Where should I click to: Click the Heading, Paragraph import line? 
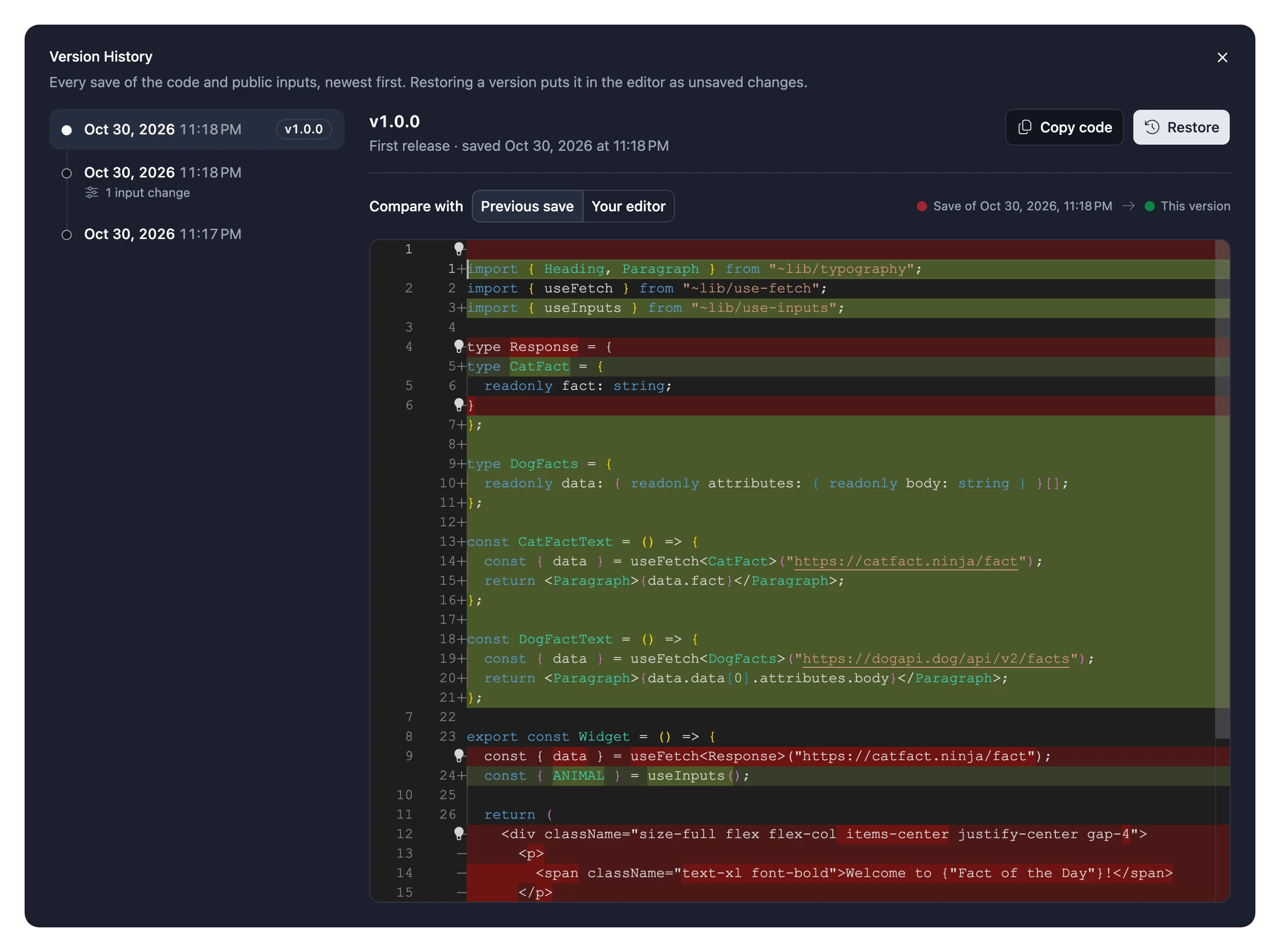point(694,269)
